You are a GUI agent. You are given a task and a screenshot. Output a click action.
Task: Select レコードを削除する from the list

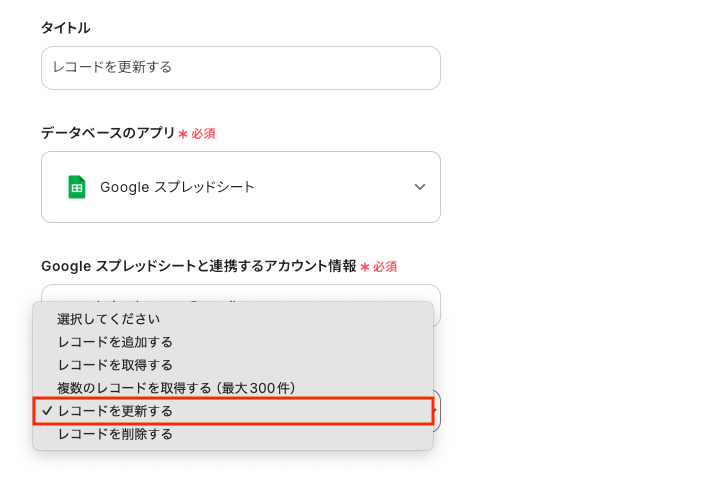pos(115,434)
